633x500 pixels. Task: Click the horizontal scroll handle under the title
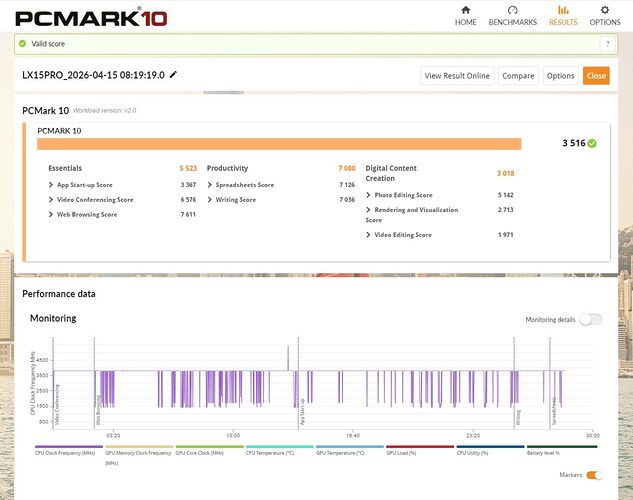point(223,92)
